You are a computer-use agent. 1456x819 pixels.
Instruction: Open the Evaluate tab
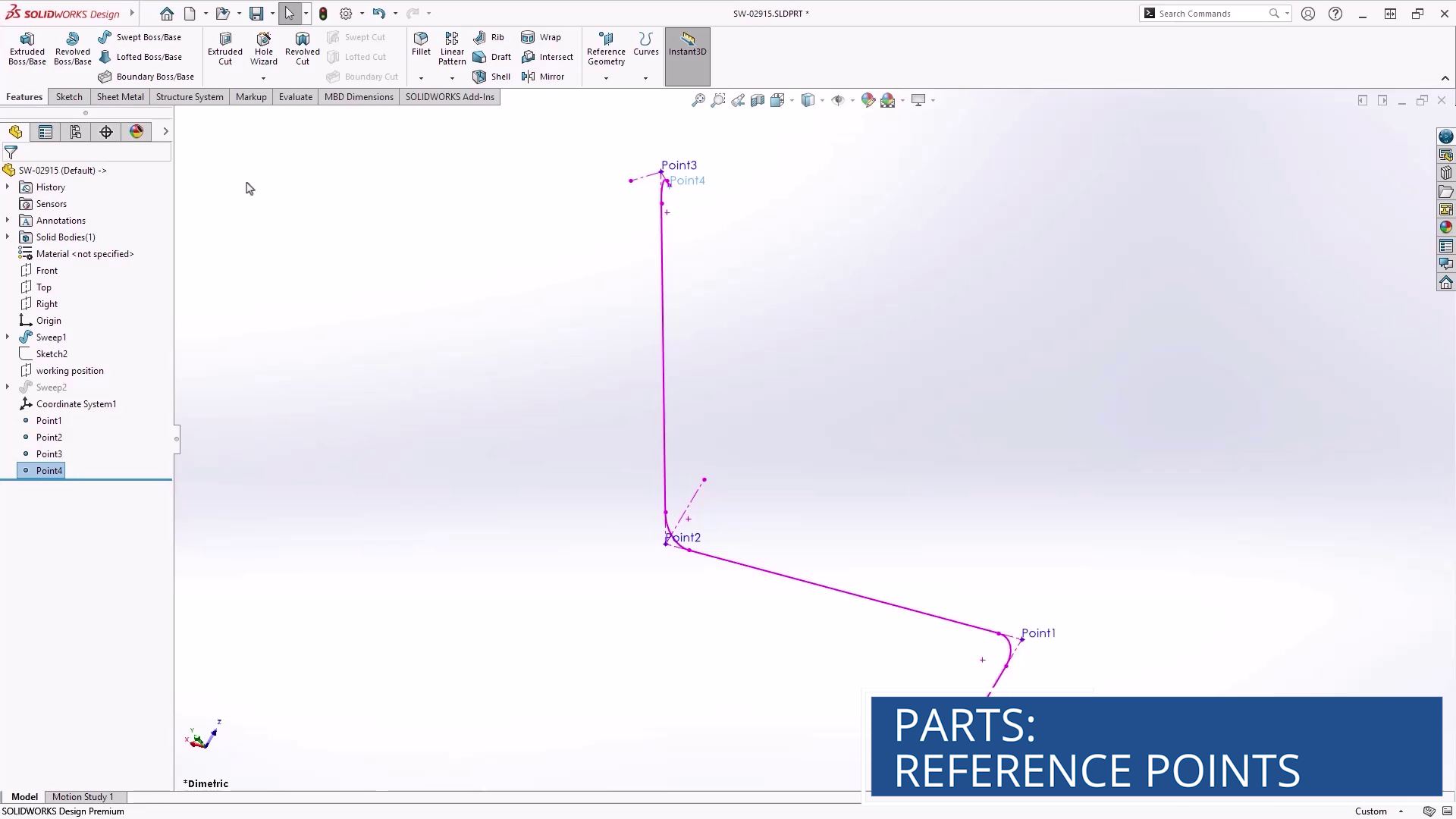point(295,97)
